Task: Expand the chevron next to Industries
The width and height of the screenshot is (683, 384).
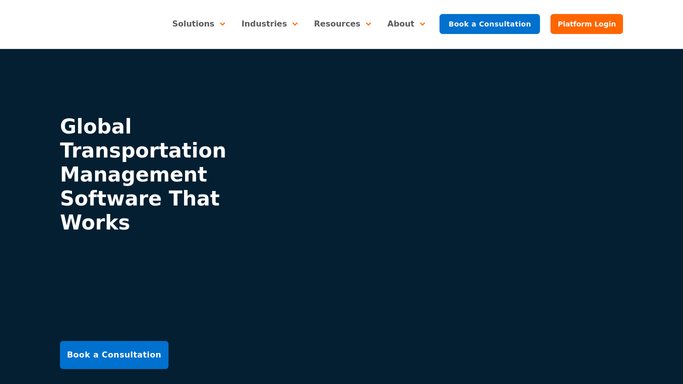Action: (x=295, y=24)
